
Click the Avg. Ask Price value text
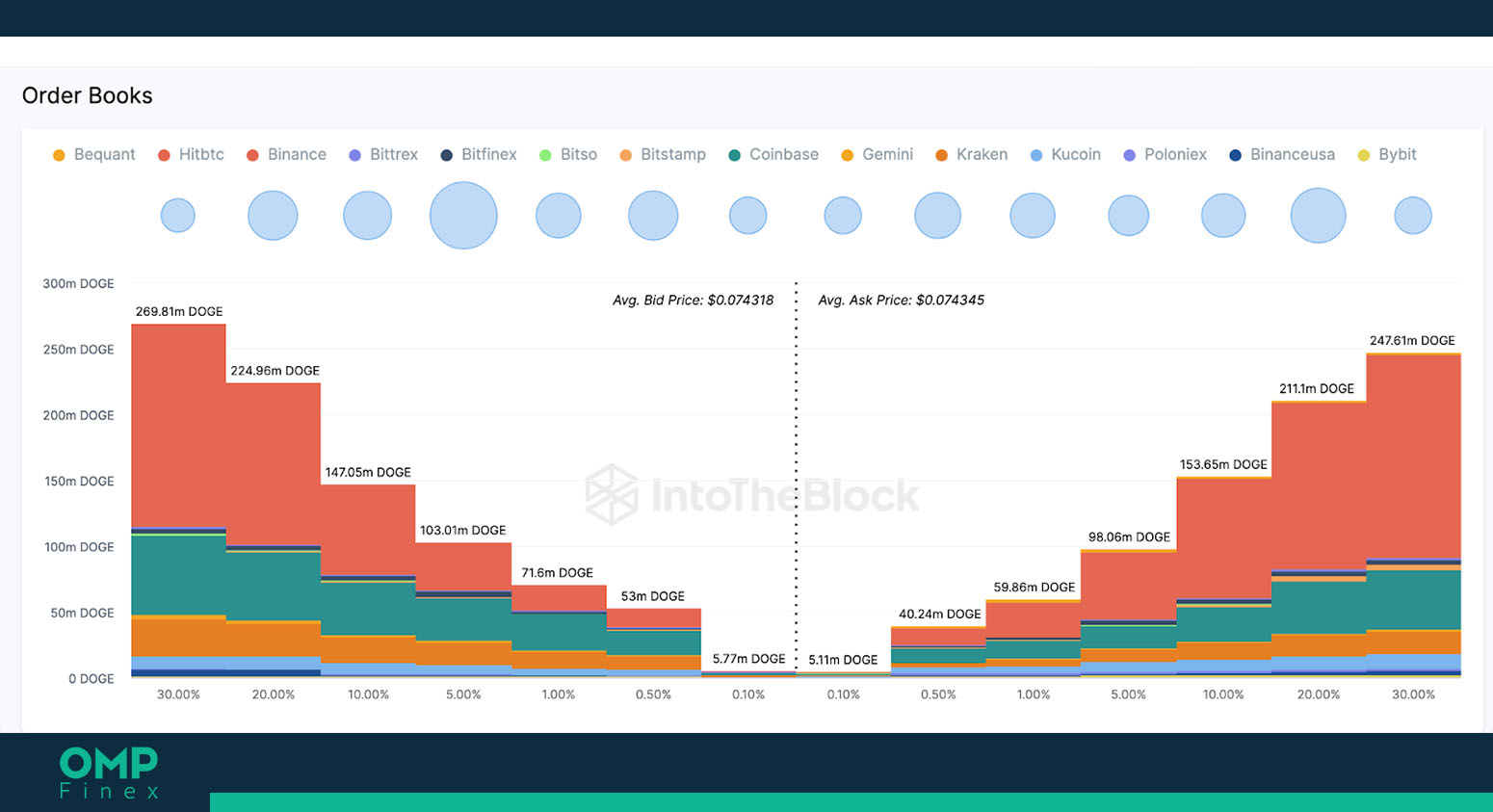tap(901, 300)
